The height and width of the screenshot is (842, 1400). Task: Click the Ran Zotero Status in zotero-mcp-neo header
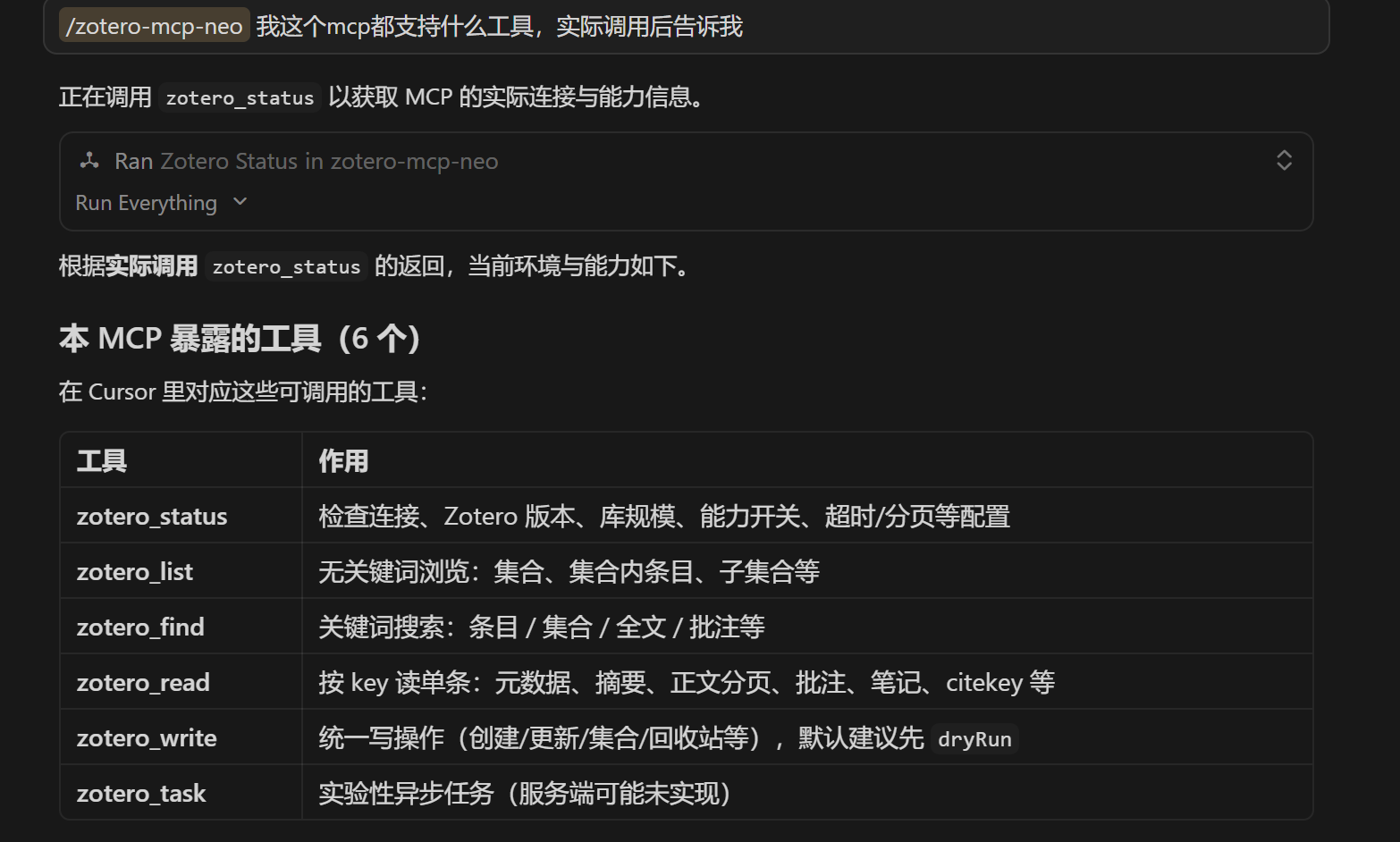tap(307, 161)
